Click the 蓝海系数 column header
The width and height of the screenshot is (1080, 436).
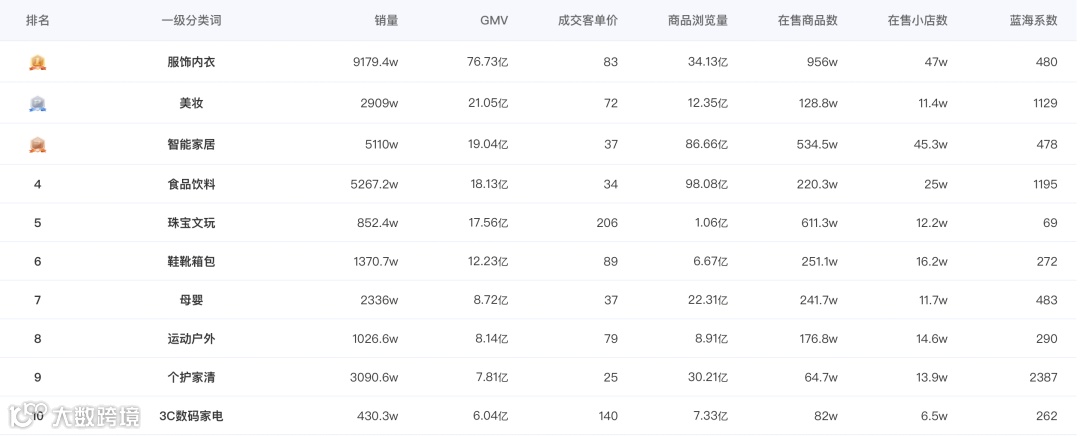coord(1033,21)
